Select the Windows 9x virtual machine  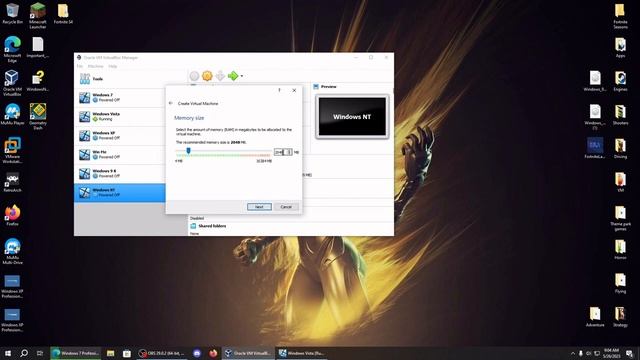(x=120, y=173)
